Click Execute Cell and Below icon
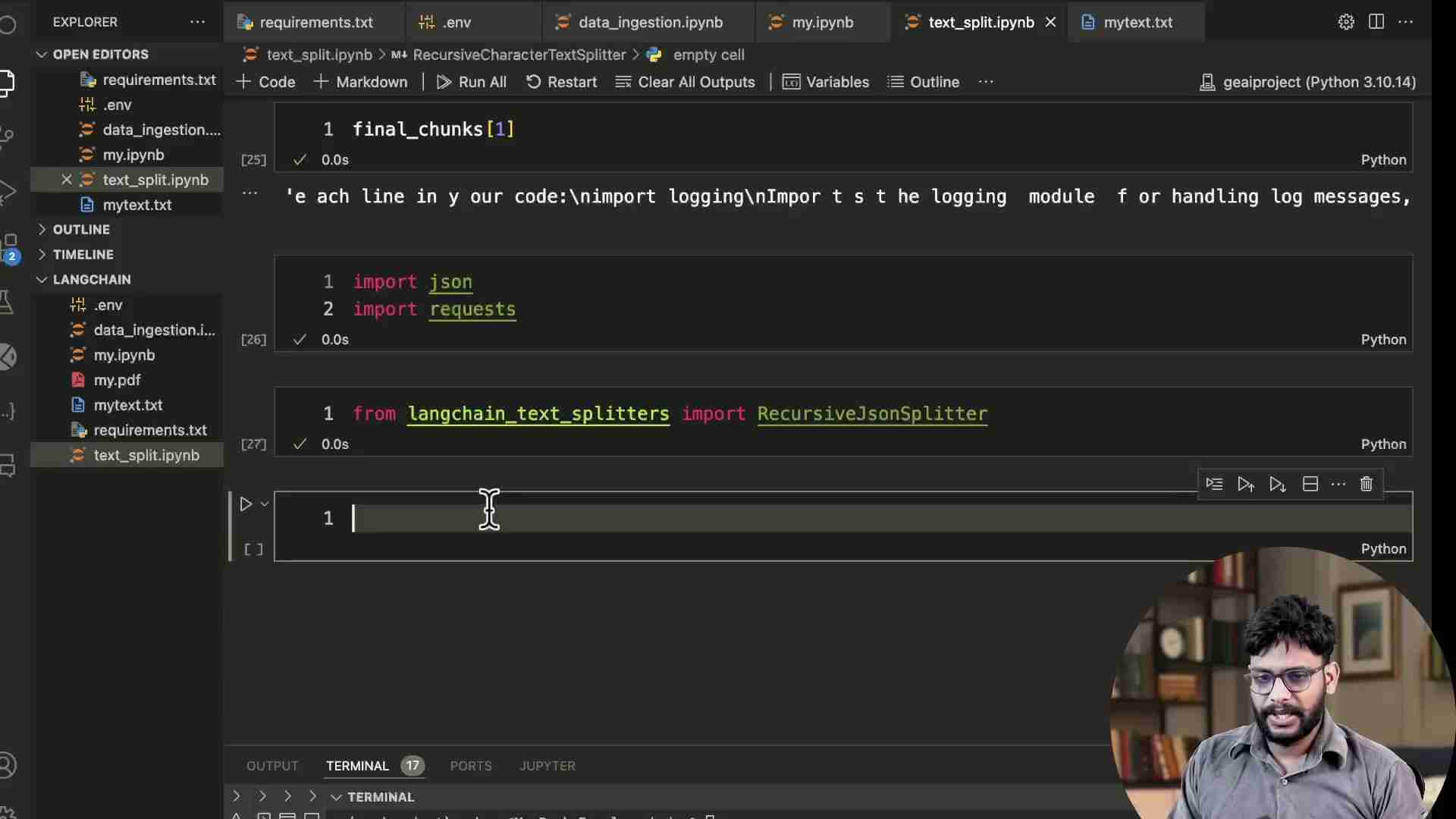The width and height of the screenshot is (1456, 819). pyautogui.click(x=1278, y=485)
